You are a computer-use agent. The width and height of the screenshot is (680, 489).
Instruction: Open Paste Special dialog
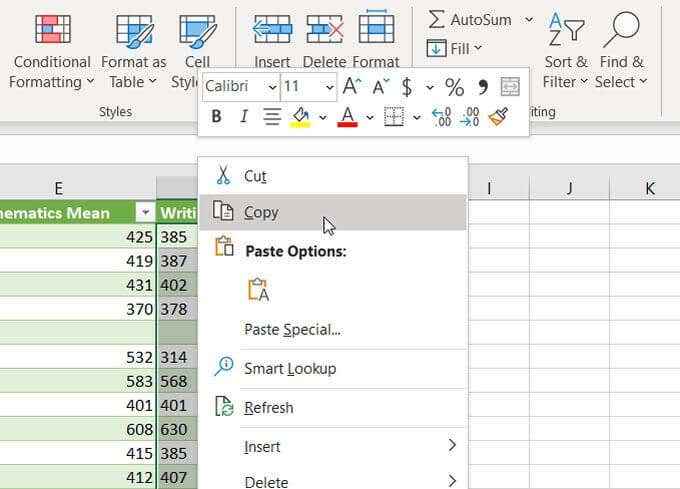pyautogui.click(x=333, y=330)
